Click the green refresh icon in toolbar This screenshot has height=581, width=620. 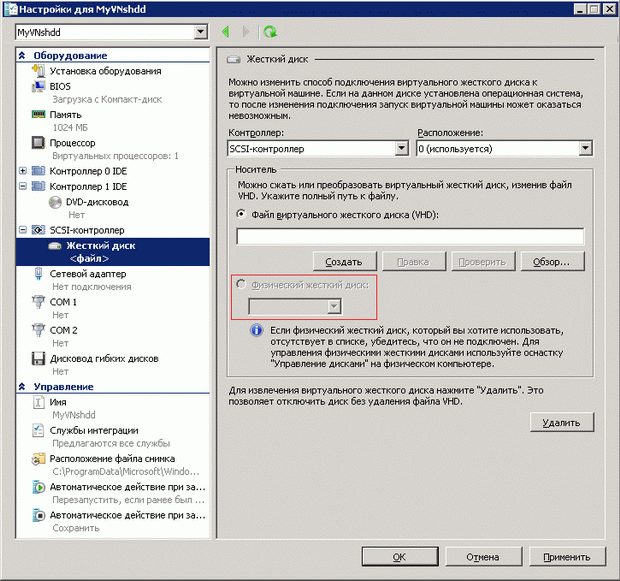(x=270, y=32)
